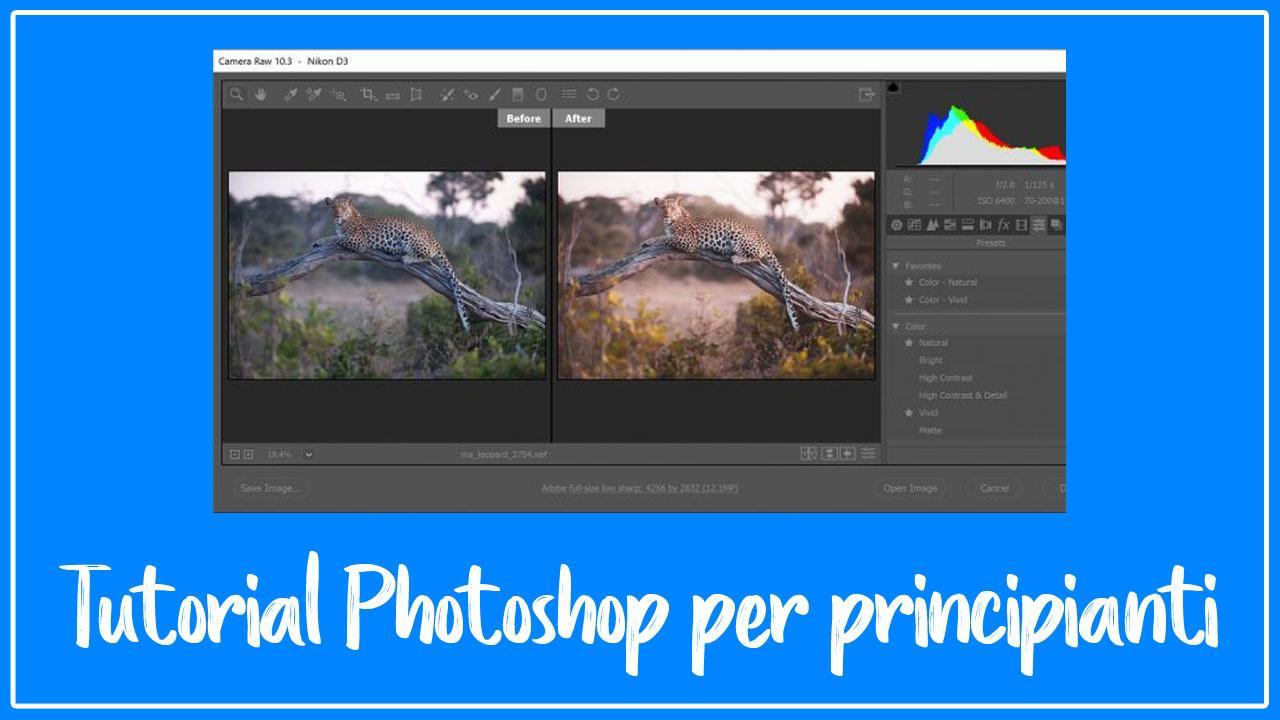1280x720 pixels.
Task: Select the White Balance eyedropper tool
Action: pos(290,94)
